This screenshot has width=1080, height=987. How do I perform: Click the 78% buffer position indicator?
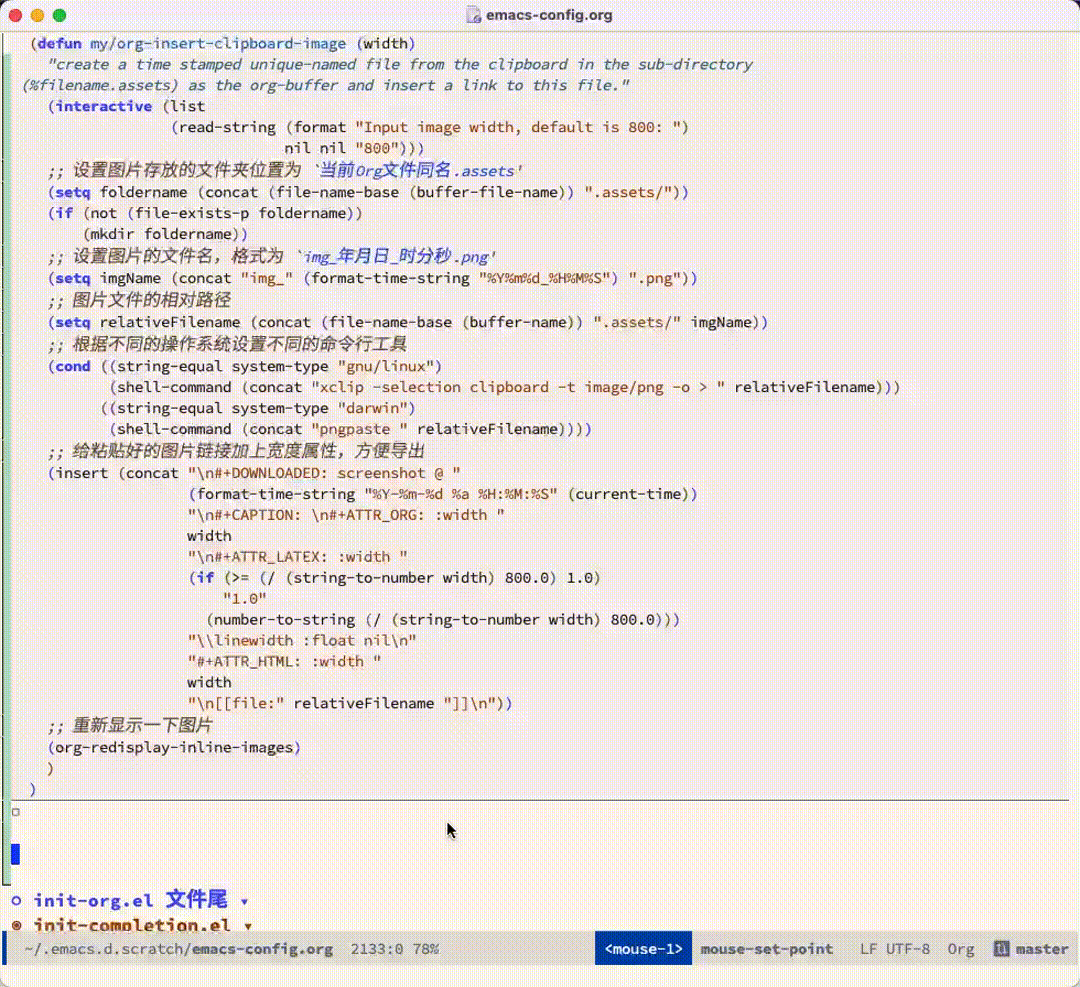426,949
